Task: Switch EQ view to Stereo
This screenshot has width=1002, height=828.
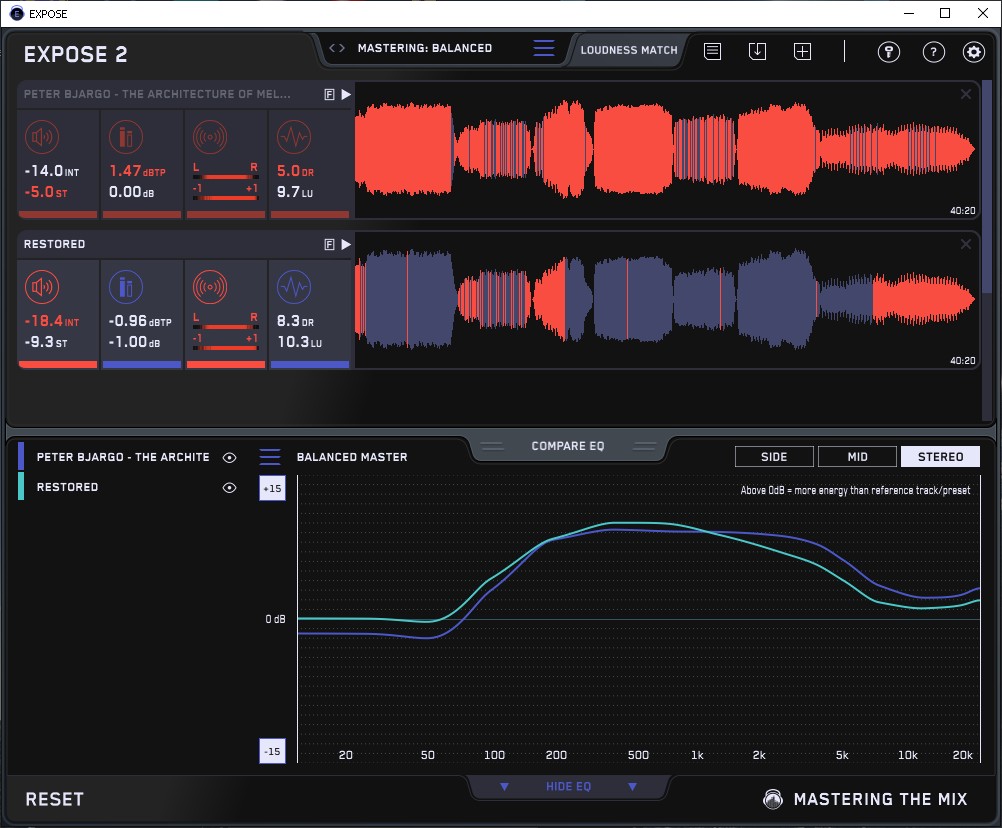Action: 940,457
